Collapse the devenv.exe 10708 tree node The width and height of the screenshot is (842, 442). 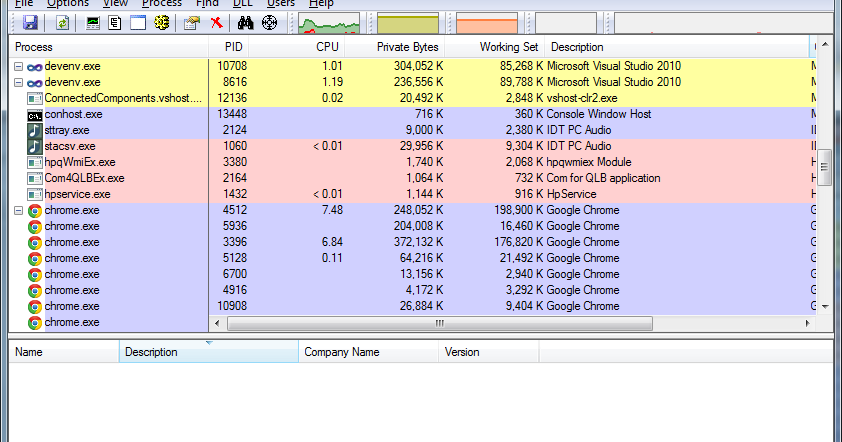tap(18, 67)
